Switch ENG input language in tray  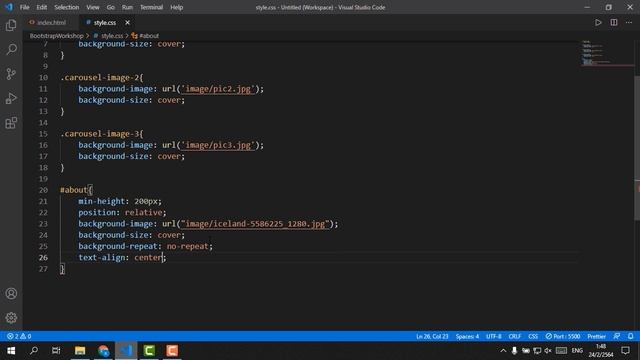click(x=577, y=351)
